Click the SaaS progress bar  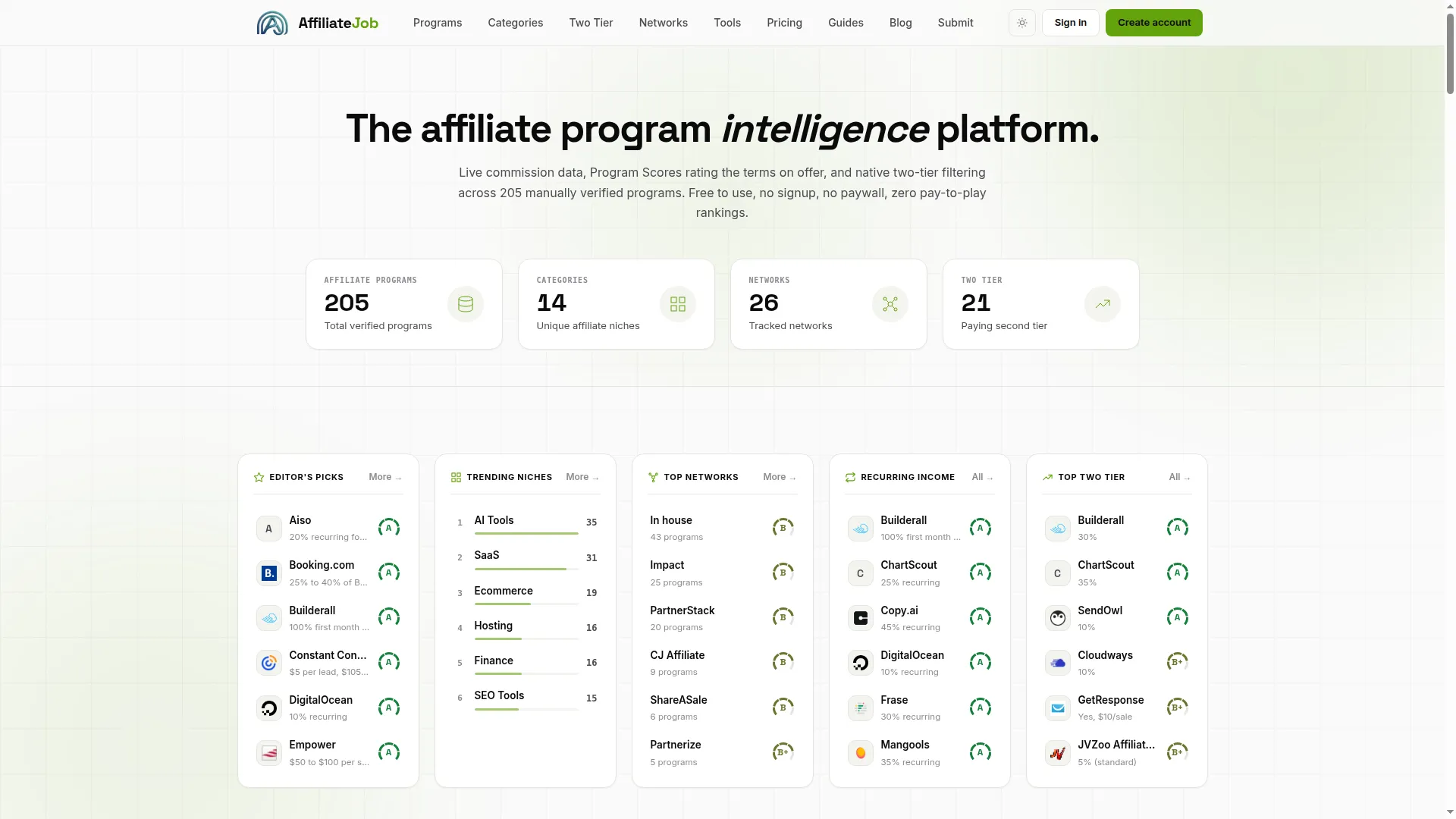(526, 569)
